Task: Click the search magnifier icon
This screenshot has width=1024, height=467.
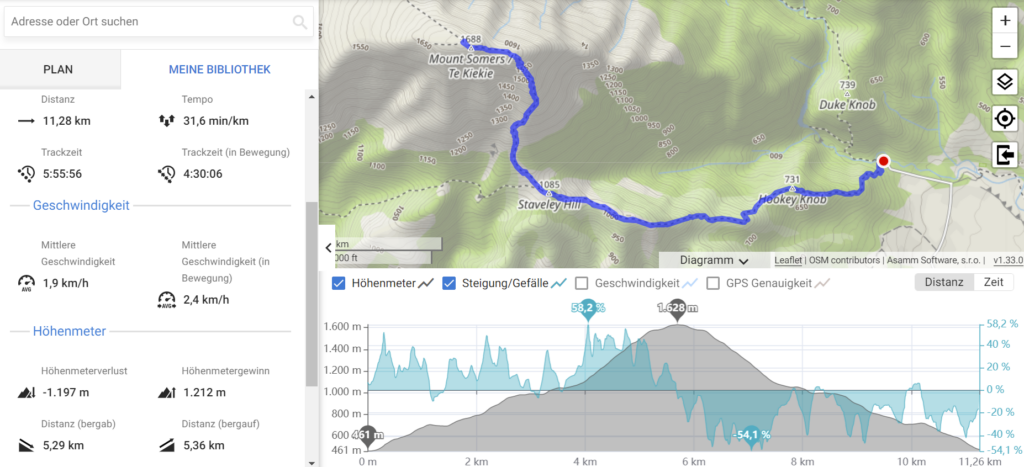Action: point(300,22)
